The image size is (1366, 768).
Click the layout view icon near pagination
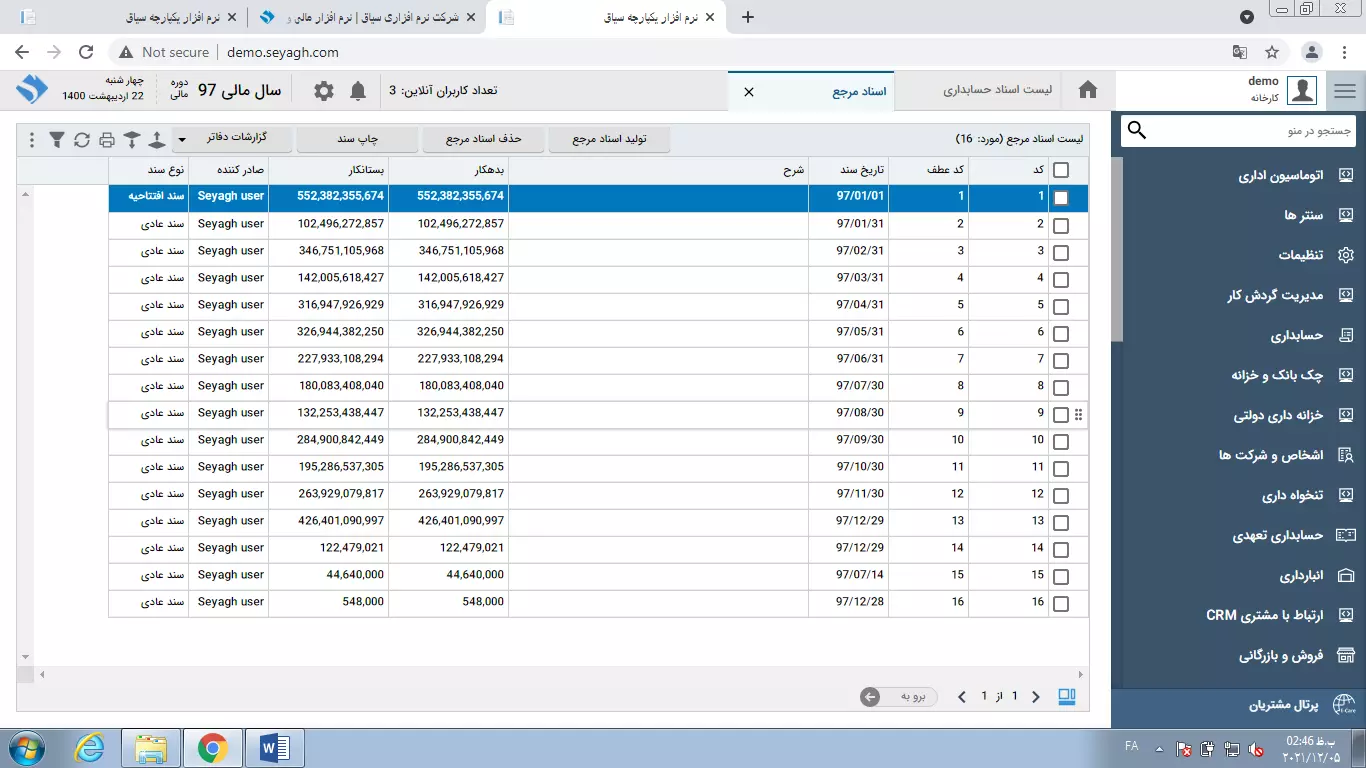1067,697
